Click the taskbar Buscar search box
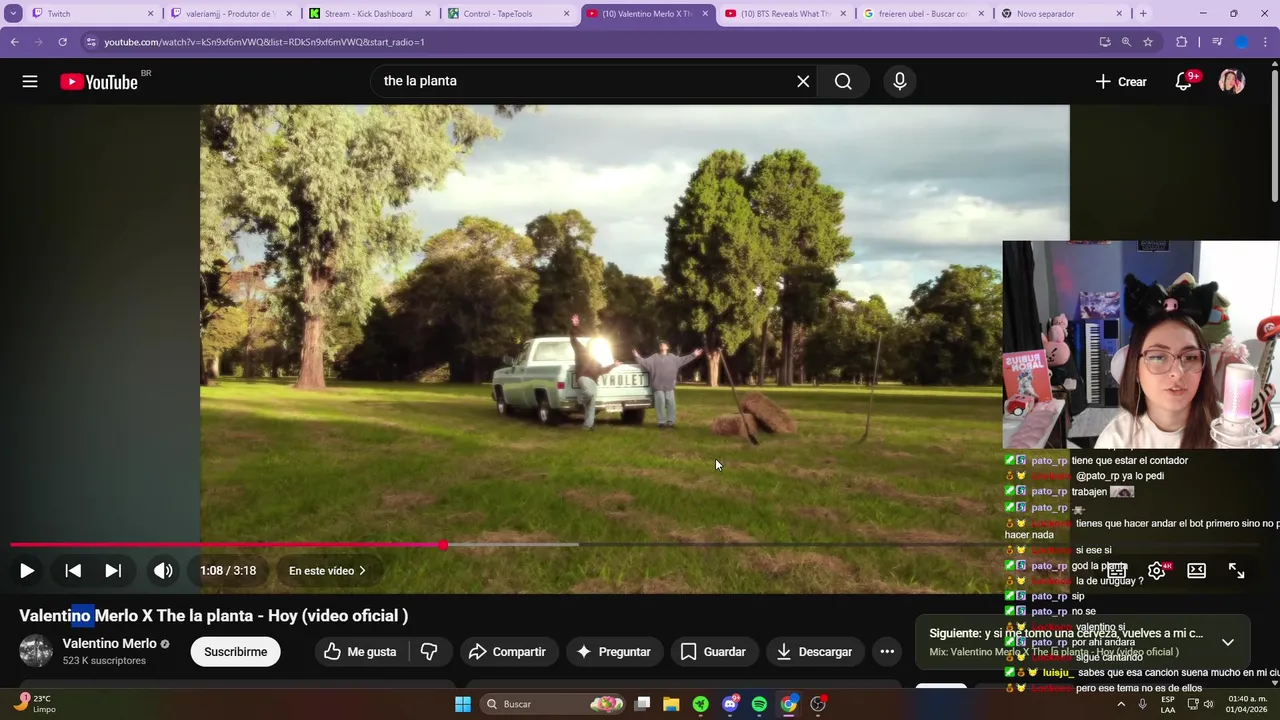The image size is (1280, 720). 553,704
